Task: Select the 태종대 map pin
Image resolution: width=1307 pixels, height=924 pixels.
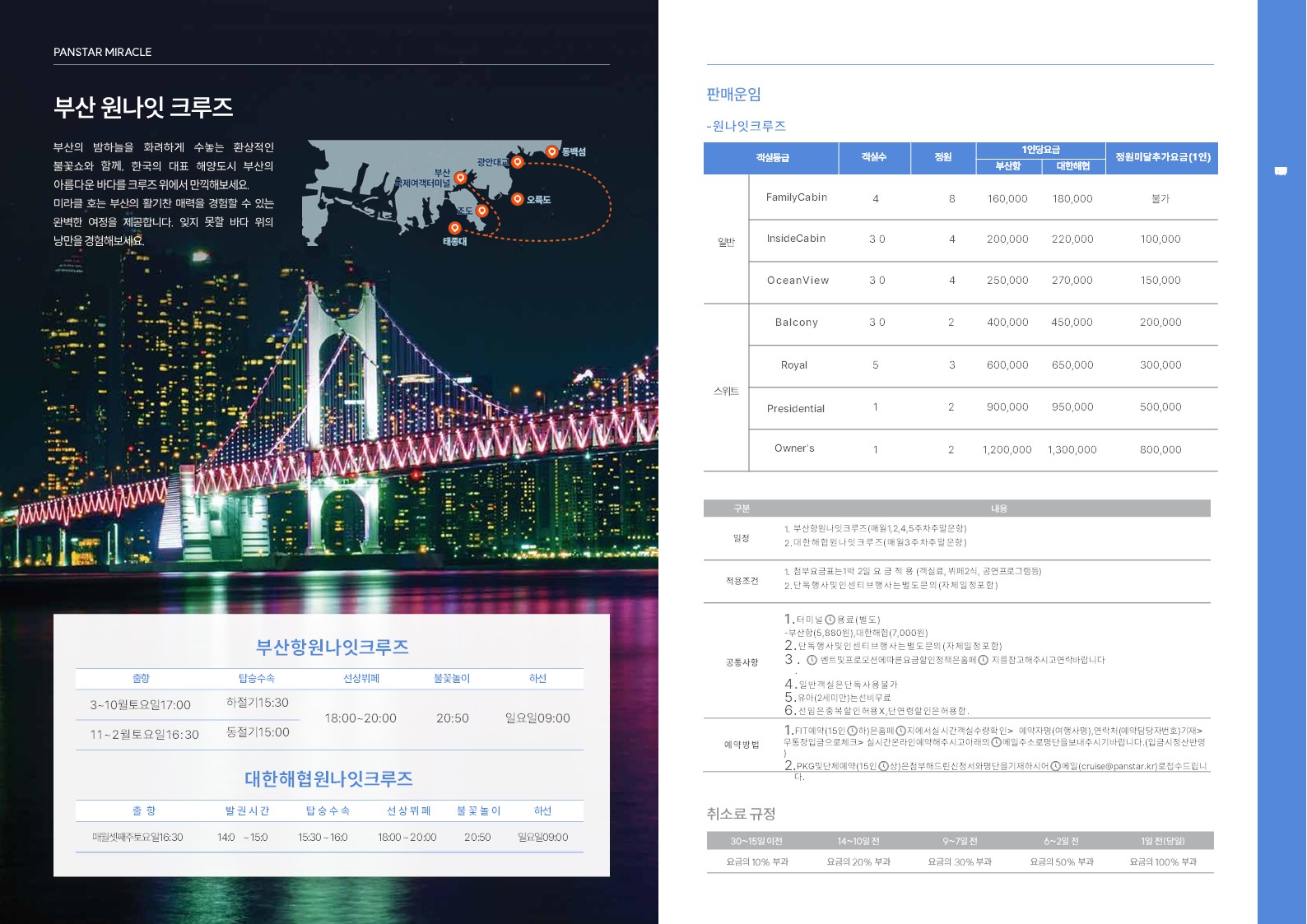Action: (454, 228)
